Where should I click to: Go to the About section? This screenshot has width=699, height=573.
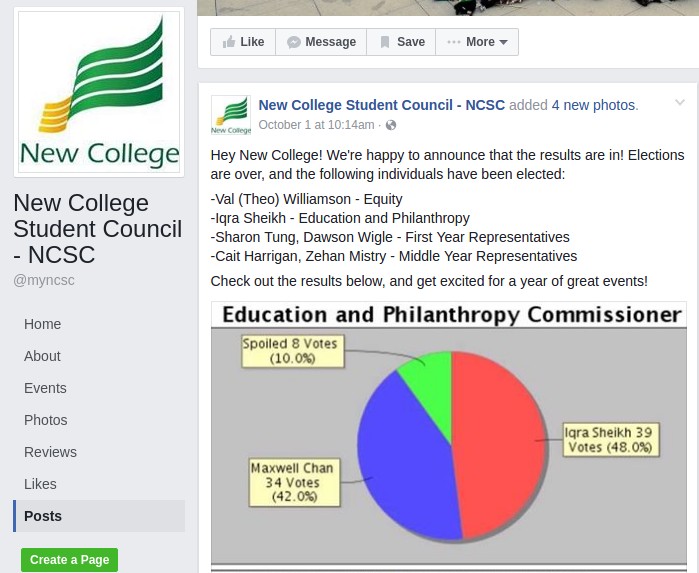point(43,356)
